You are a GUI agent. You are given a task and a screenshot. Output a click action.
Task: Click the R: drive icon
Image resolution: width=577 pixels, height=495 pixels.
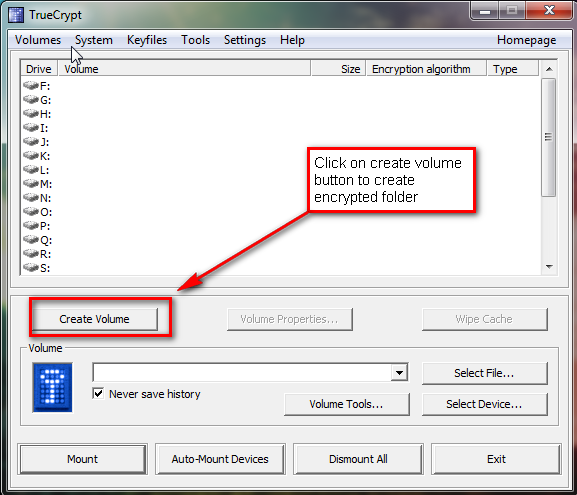(x=31, y=254)
